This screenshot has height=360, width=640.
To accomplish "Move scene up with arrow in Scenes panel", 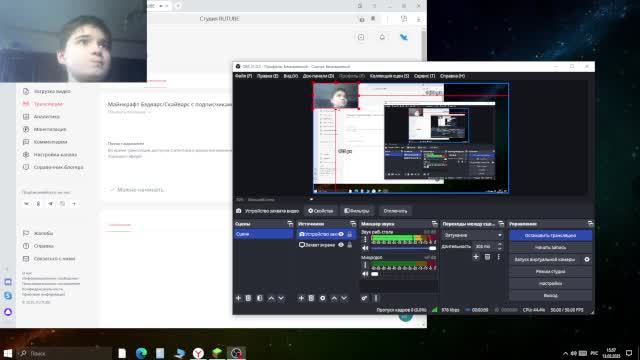I will pyautogui.click(x=271, y=298).
